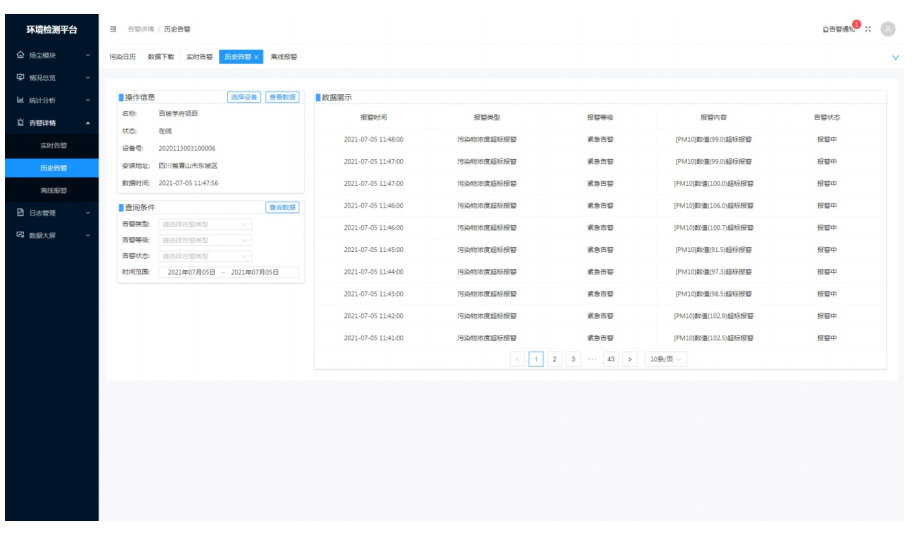Click the start date in 时间范围 field
The height and width of the screenshot is (537, 917).
tap(191, 272)
